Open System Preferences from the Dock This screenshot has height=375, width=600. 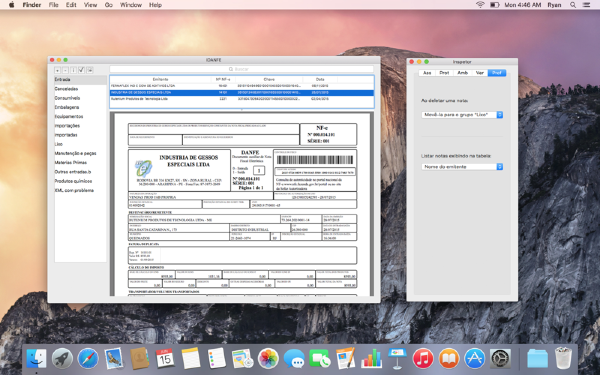click(x=500, y=359)
